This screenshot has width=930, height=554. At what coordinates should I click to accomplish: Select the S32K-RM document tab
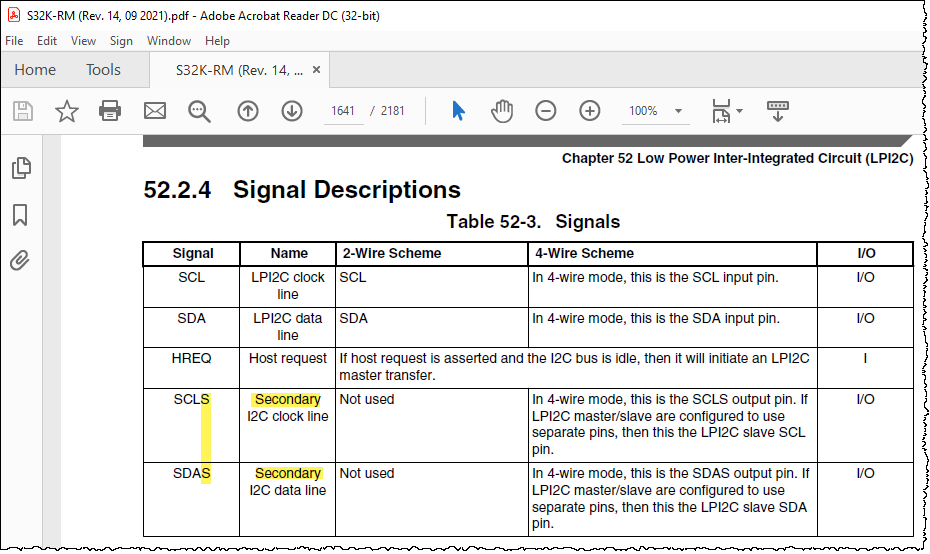coord(239,70)
